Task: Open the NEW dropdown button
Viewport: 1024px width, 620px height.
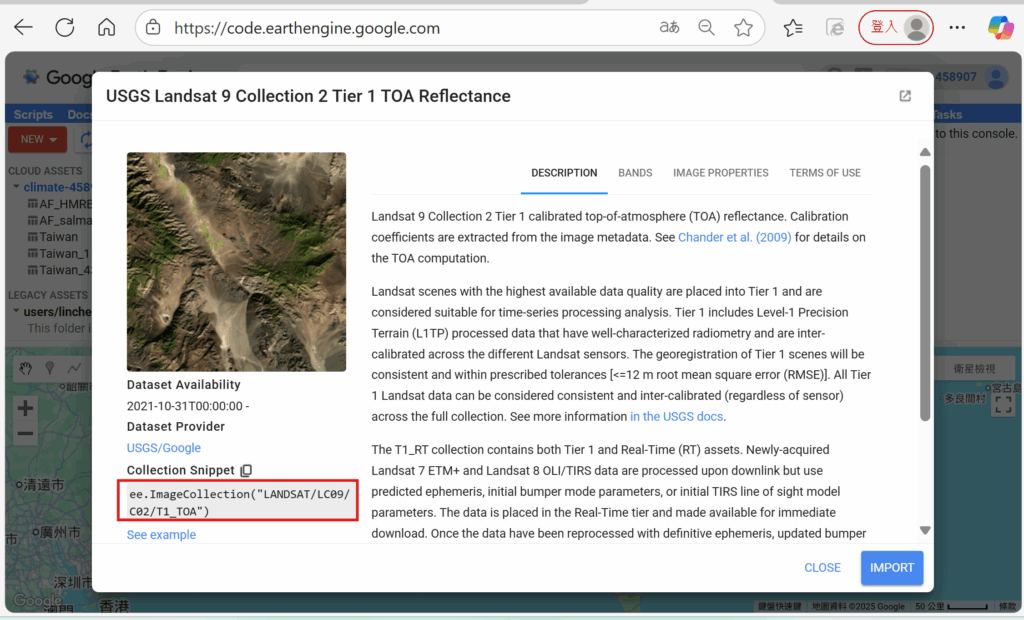Action: click(x=38, y=139)
